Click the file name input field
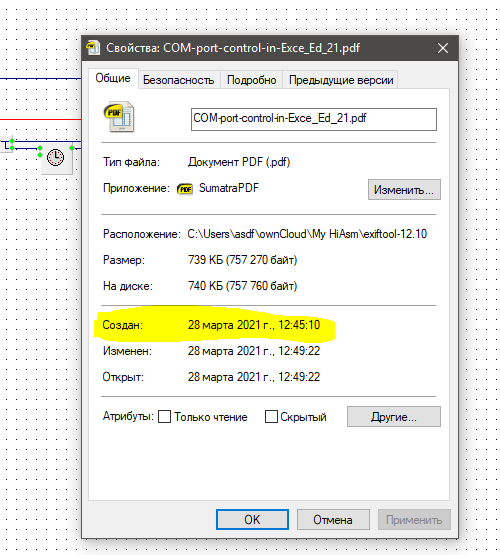 tap(314, 119)
